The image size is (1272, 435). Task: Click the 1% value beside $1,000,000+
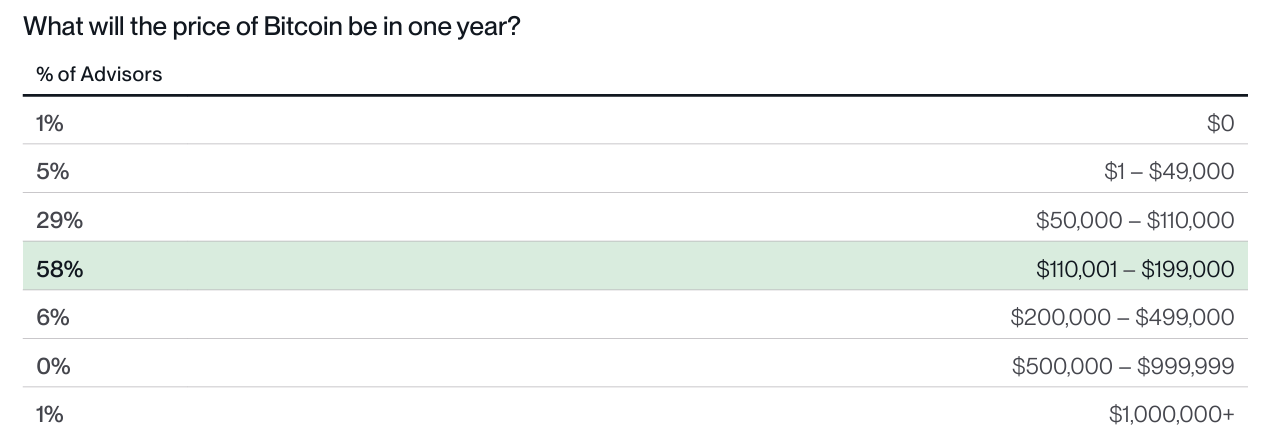click(x=50, y=414)
